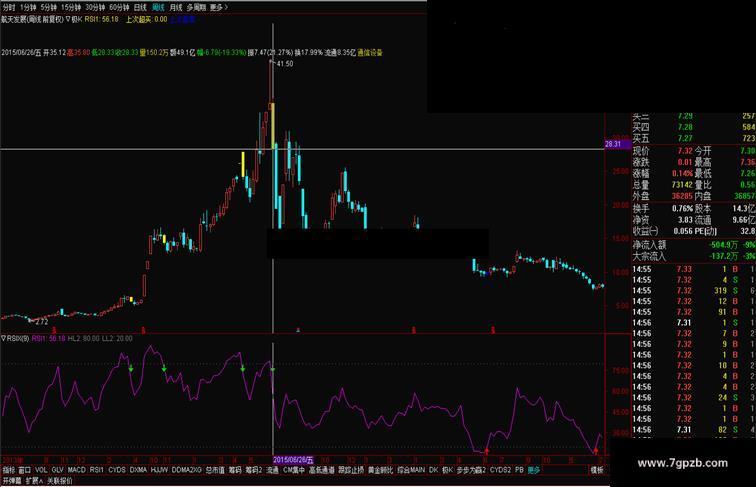756x487 pixels.
Task: Select the DK indicator tab
Action: click(x=433, y=470)
